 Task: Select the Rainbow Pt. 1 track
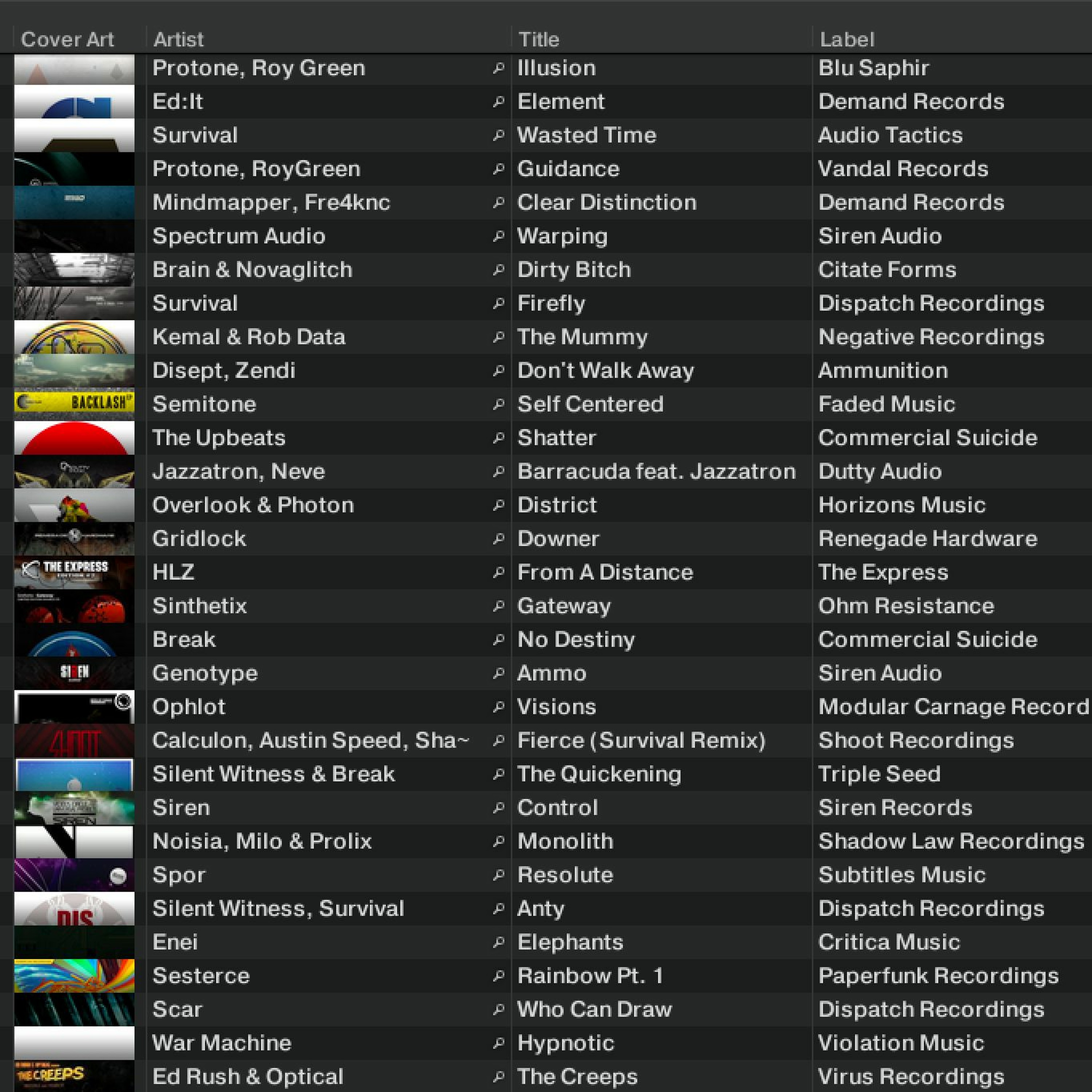tap(590, 976)
